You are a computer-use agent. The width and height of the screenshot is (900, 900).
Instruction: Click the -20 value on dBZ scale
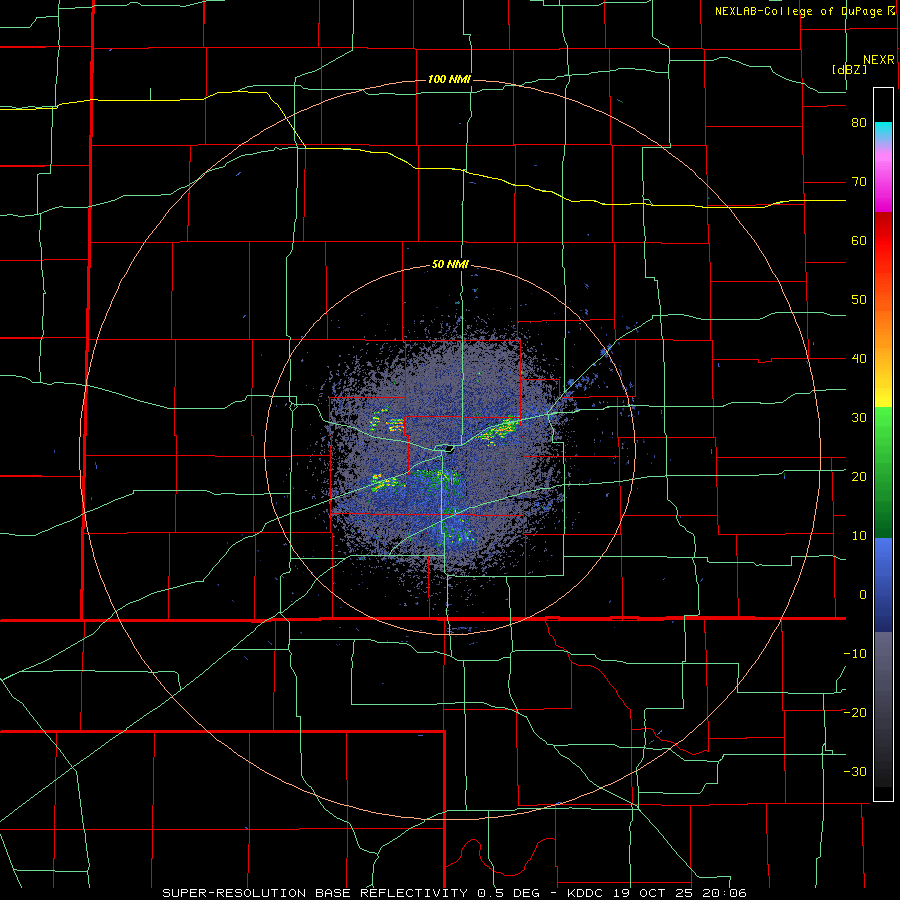(855, 713)
